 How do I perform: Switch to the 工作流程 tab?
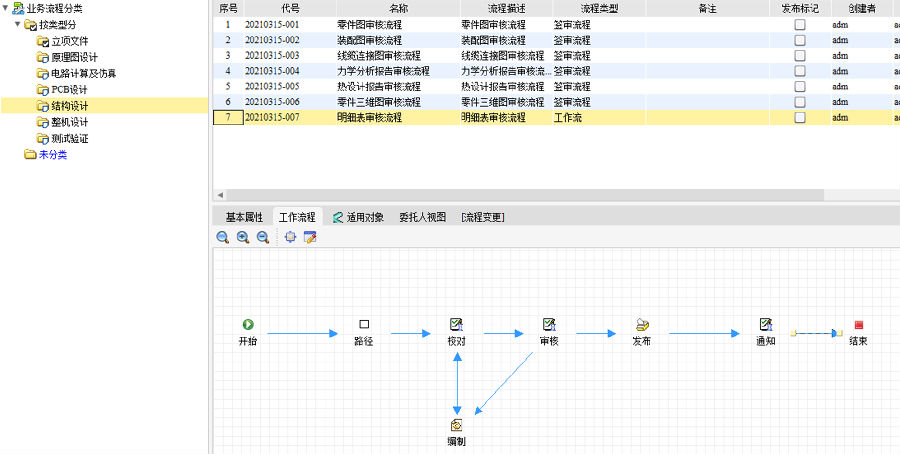[x=297, y=217]
